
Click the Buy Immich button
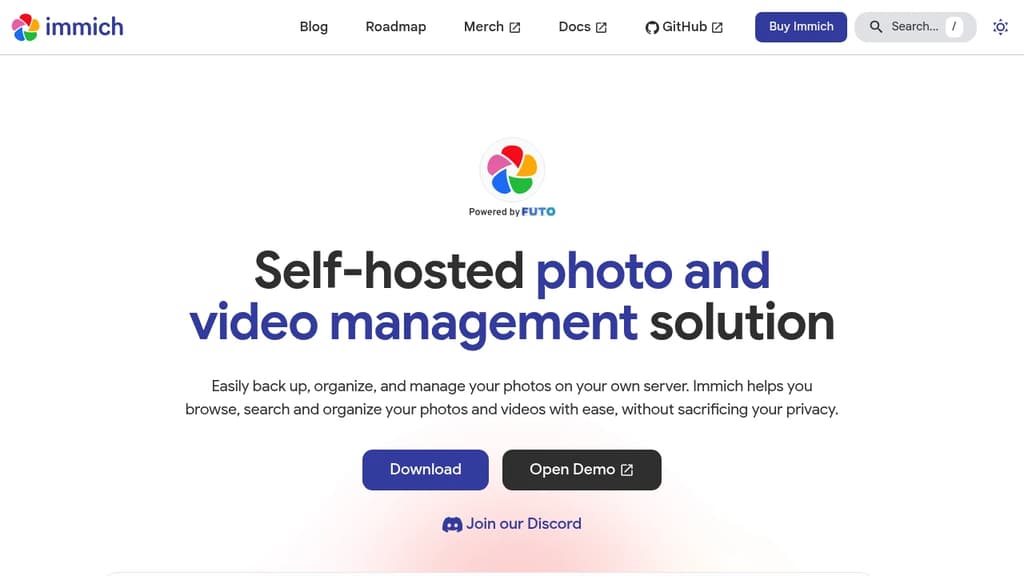[x=801, y=27]
